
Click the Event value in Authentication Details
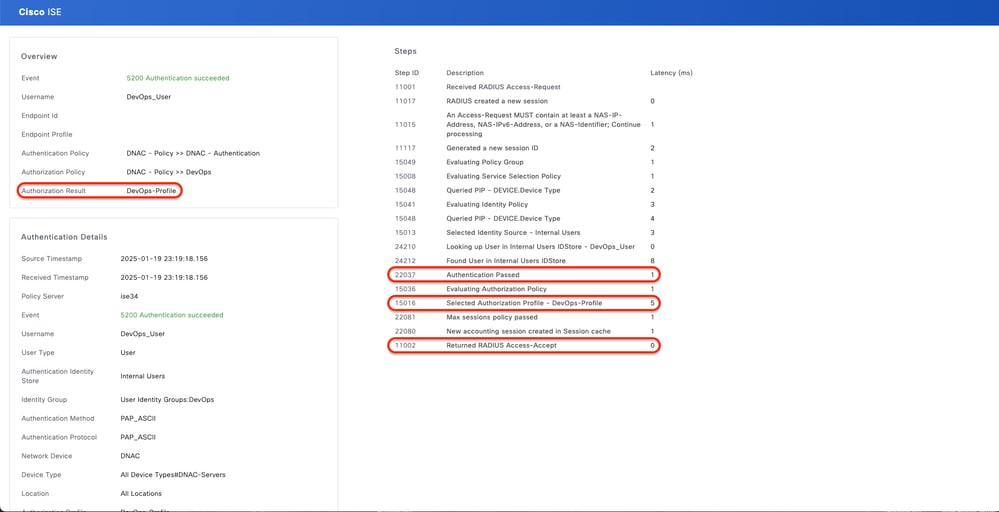[x=172, y=315]
